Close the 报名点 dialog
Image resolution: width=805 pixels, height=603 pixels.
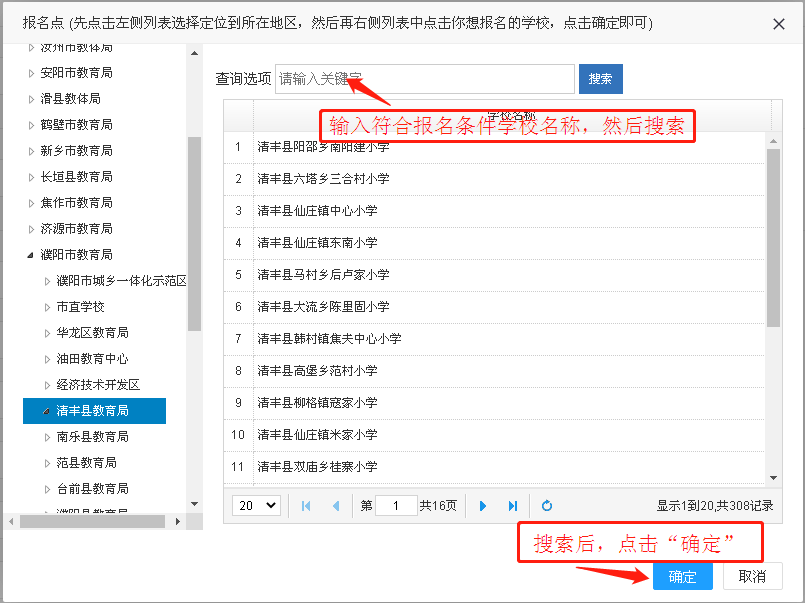[x=777, y=24]
